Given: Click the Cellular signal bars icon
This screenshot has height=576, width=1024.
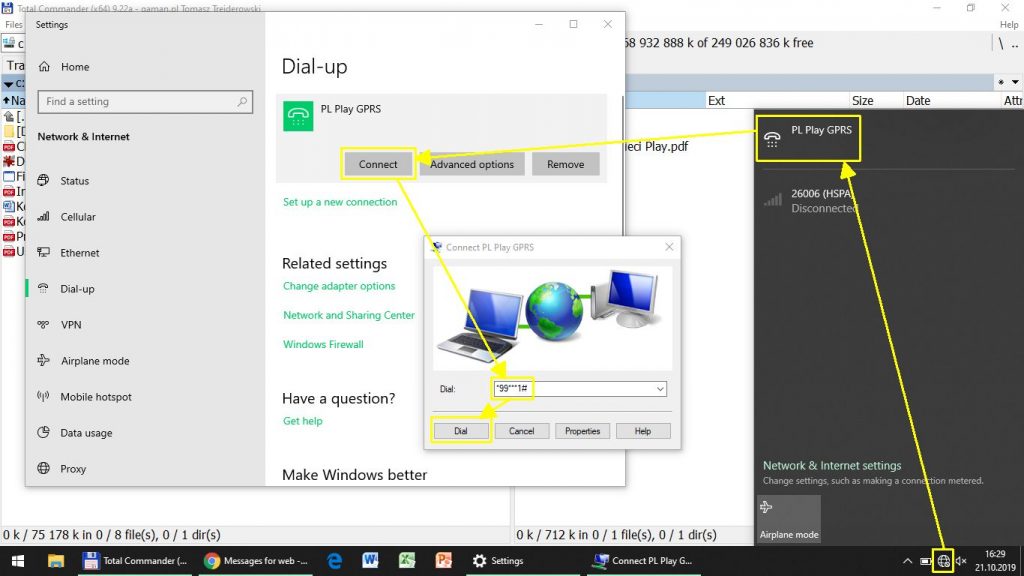Looking at the screenshot, I should [43, 216].
